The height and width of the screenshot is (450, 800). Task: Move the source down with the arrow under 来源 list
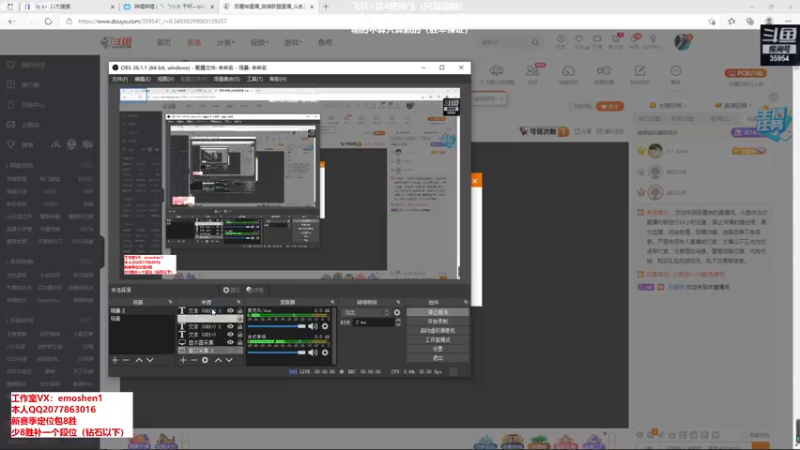pos(229,360)
